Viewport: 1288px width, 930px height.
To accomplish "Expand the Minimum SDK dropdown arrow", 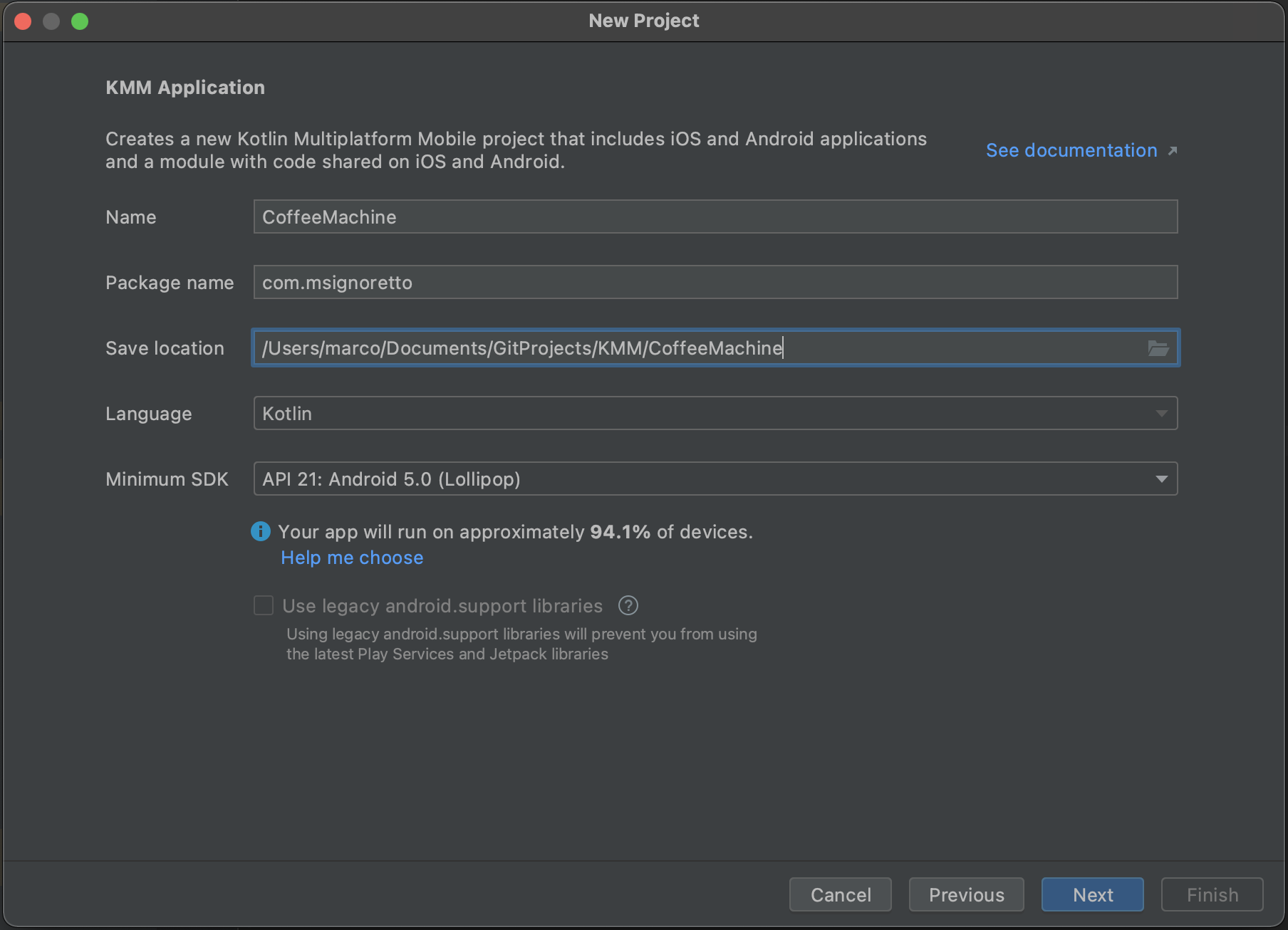I will (1161, 479).
